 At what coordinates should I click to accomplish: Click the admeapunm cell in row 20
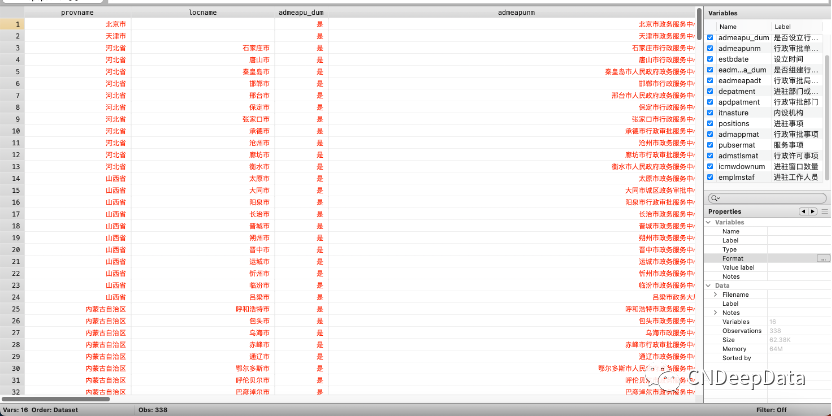pos(513,249)
